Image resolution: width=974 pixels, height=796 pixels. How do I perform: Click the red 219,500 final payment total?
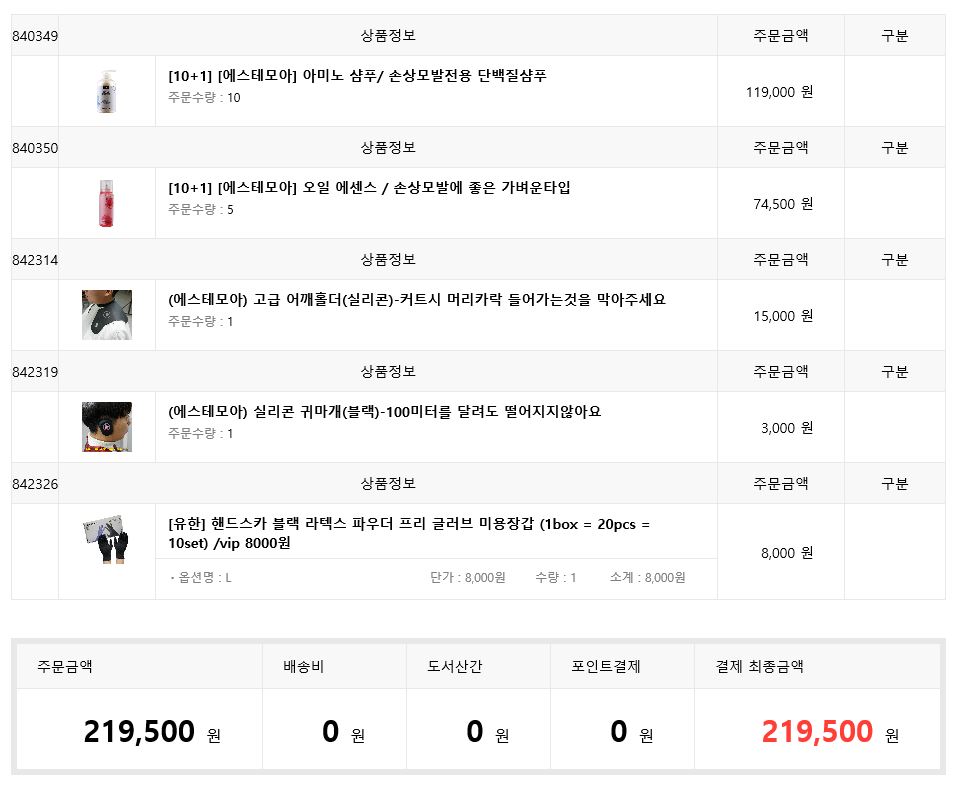817,731
